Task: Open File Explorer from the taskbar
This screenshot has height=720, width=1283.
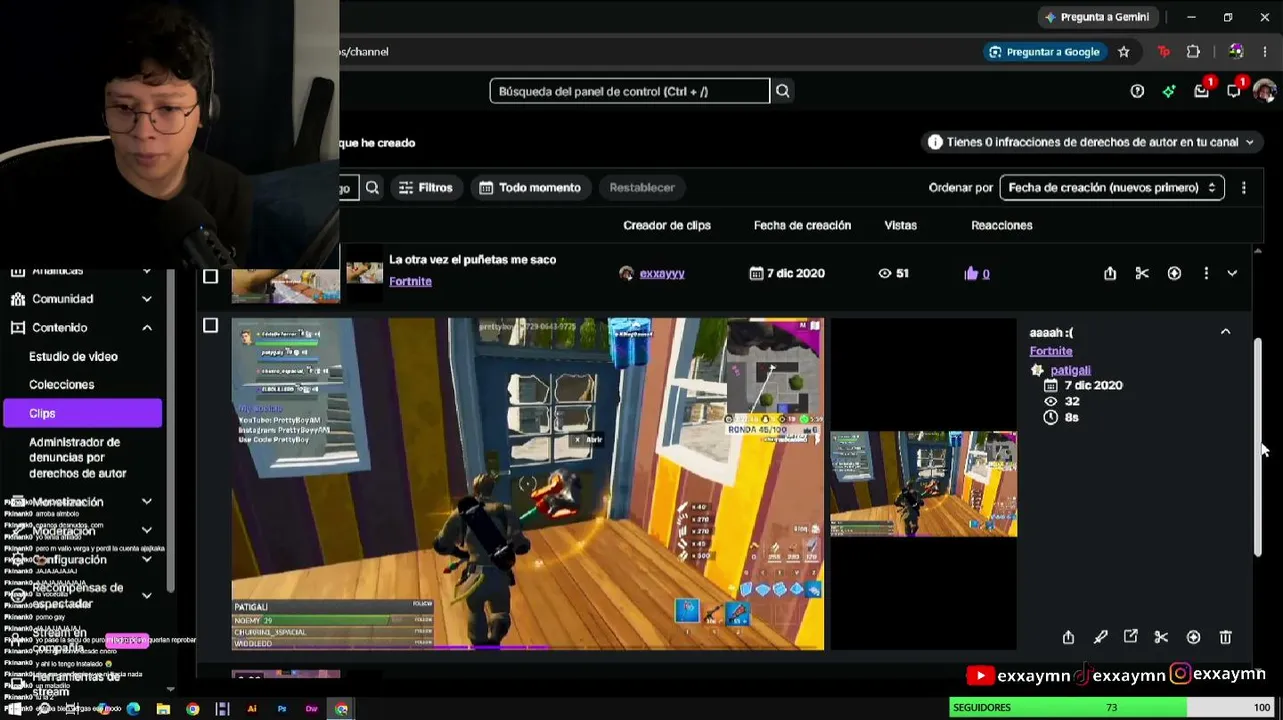Action: click(163, 709)
